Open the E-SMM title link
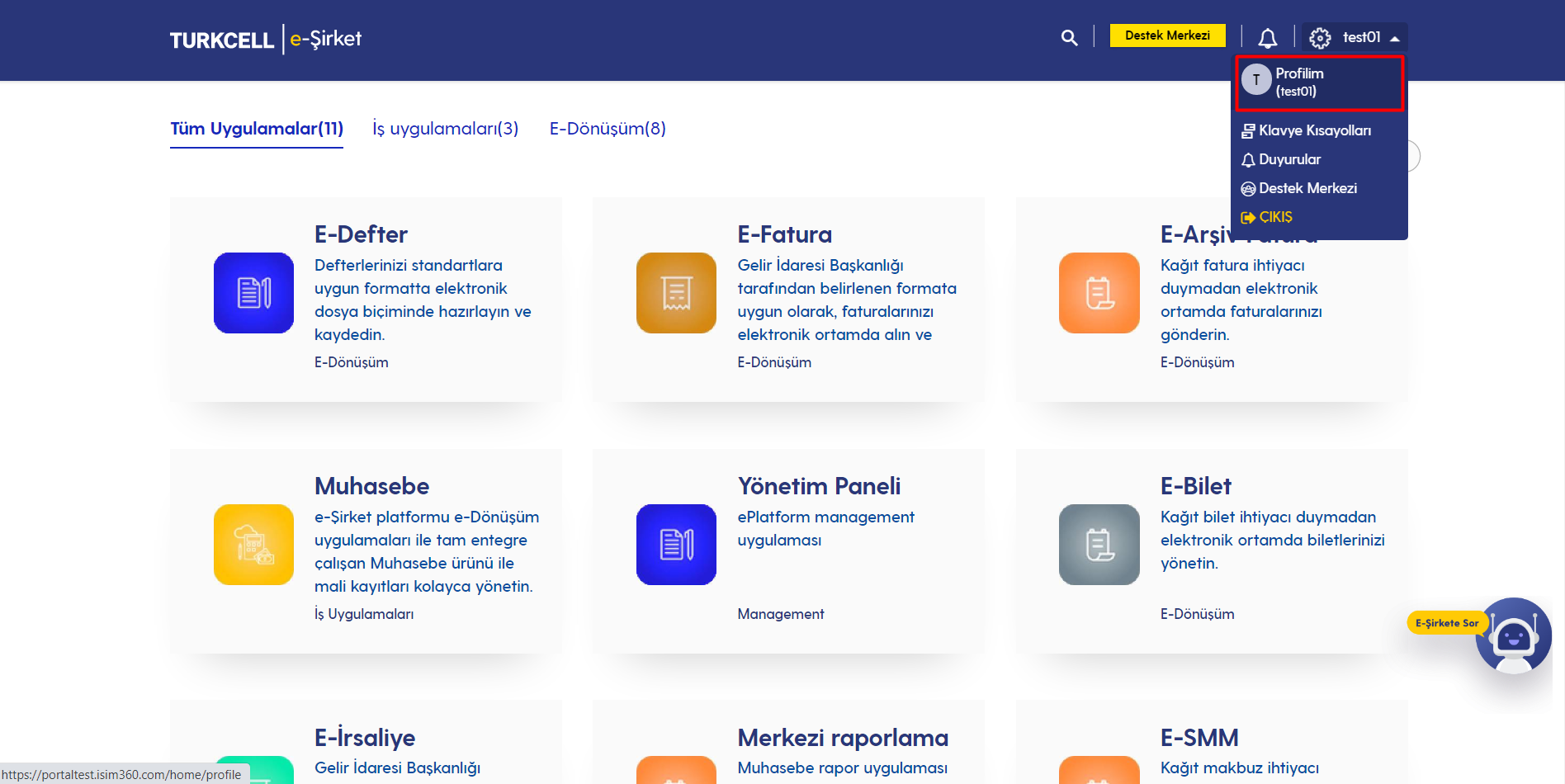The image size is (1565, 784). coord(1199,738)
